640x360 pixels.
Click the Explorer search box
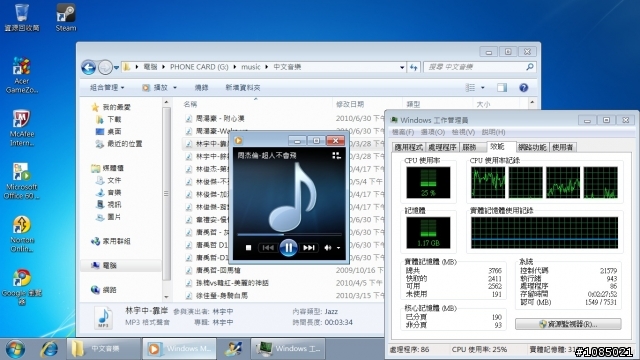[479, 67]
